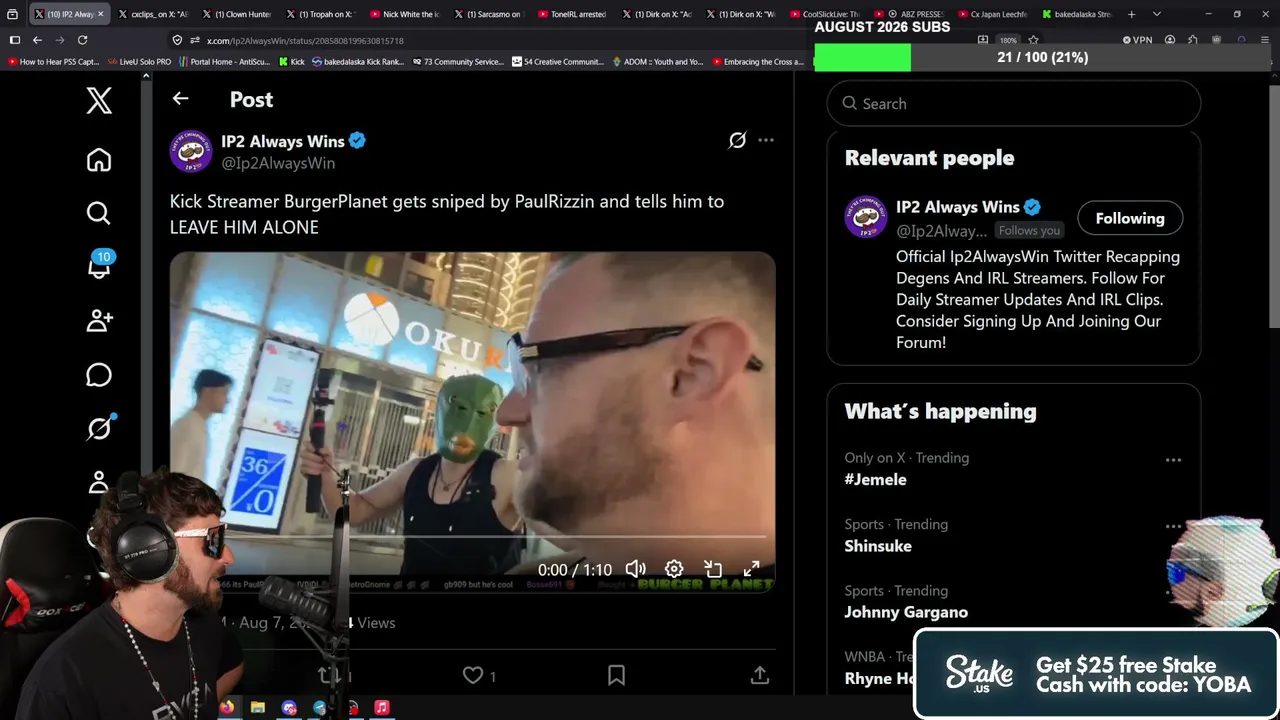Switch to the Sarcasmo on X tab

coord(488,14)
